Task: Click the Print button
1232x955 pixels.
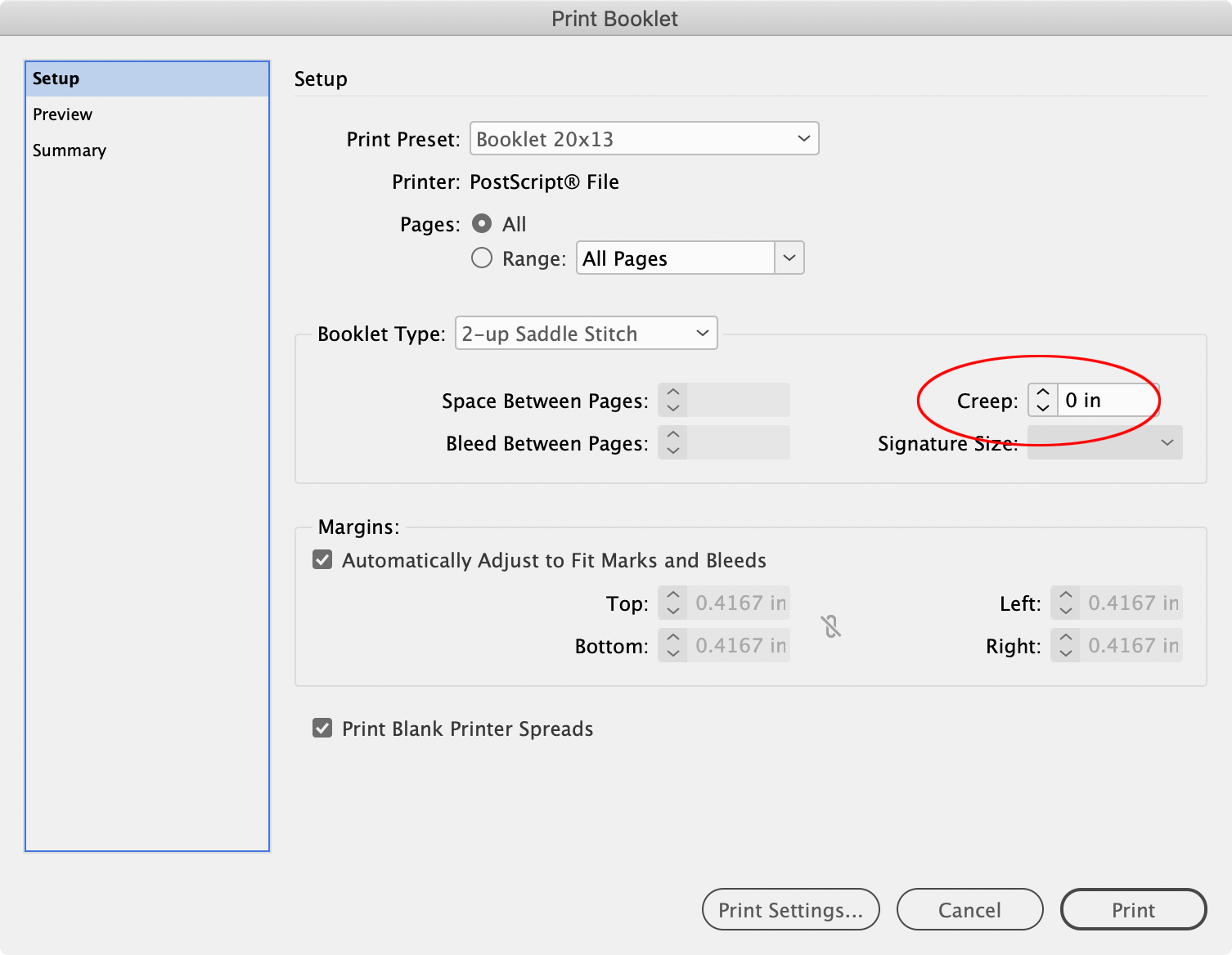Action: (1133, 909)
